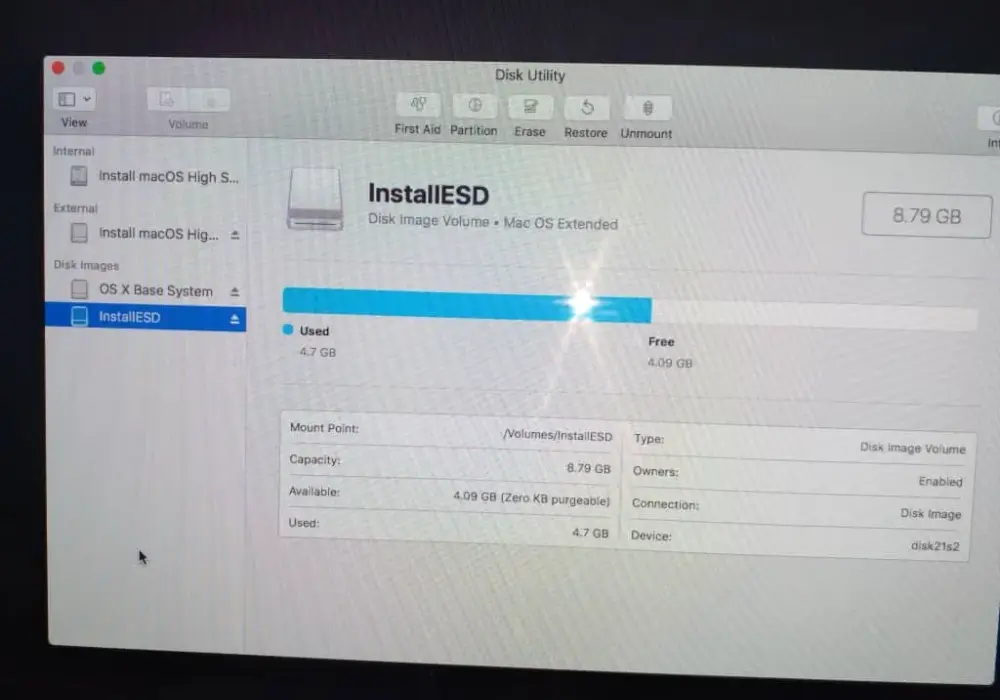
Task: Select internal Install macOS High S... disk
Action: click(x=146, y=176)
